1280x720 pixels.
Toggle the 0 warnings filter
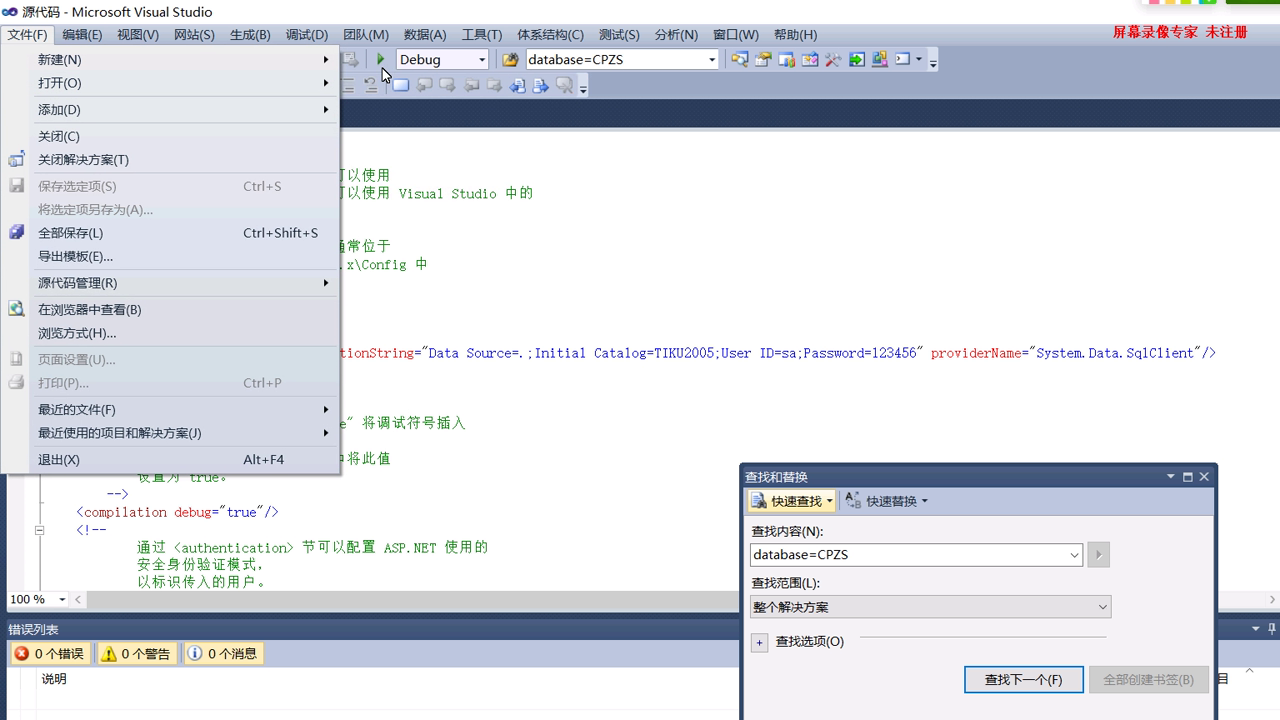[x=136, y=653]
